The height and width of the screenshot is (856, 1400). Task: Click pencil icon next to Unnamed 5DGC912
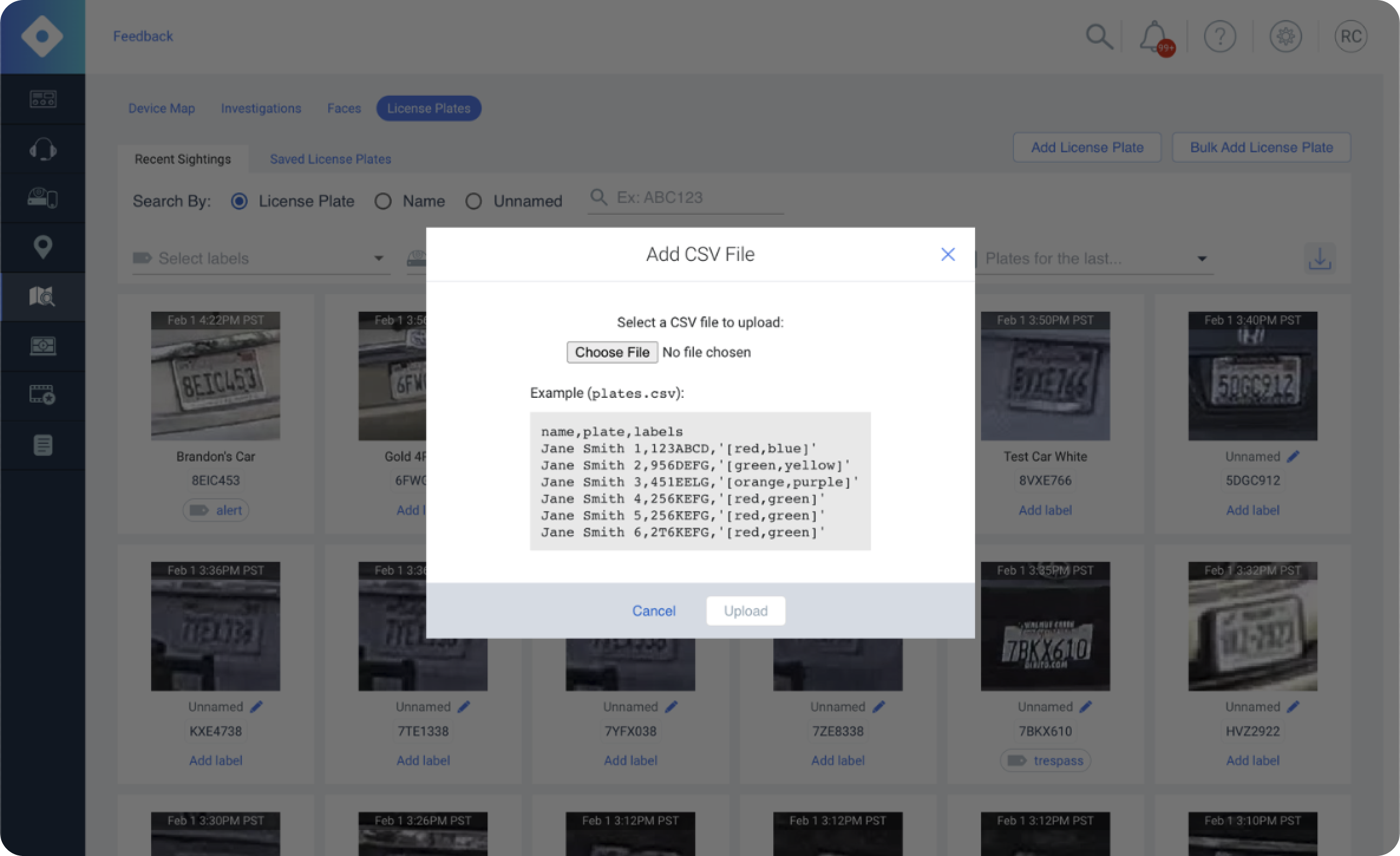coord(1293,456)
